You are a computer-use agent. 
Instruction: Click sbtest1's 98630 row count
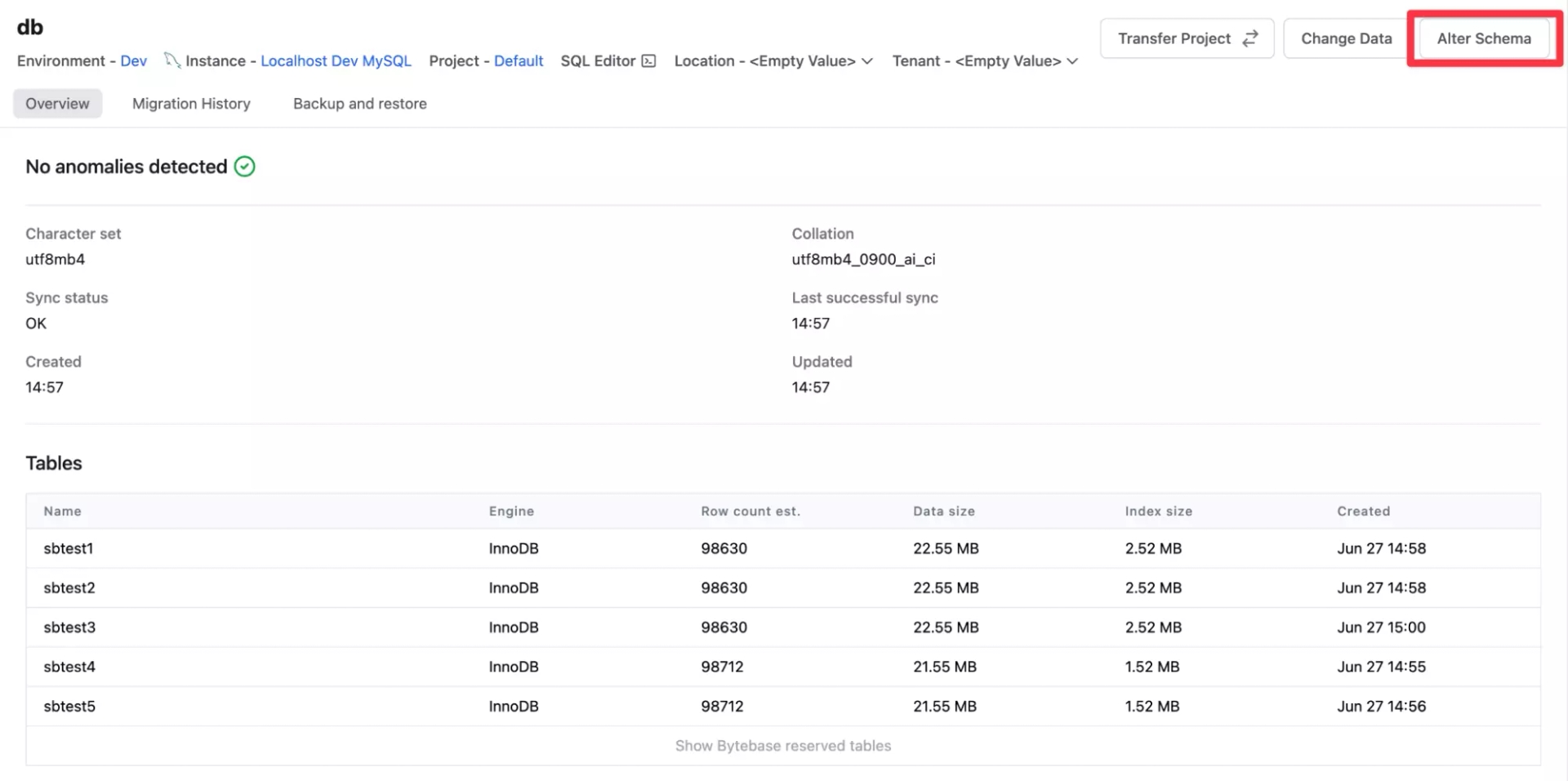click(724, 548)
